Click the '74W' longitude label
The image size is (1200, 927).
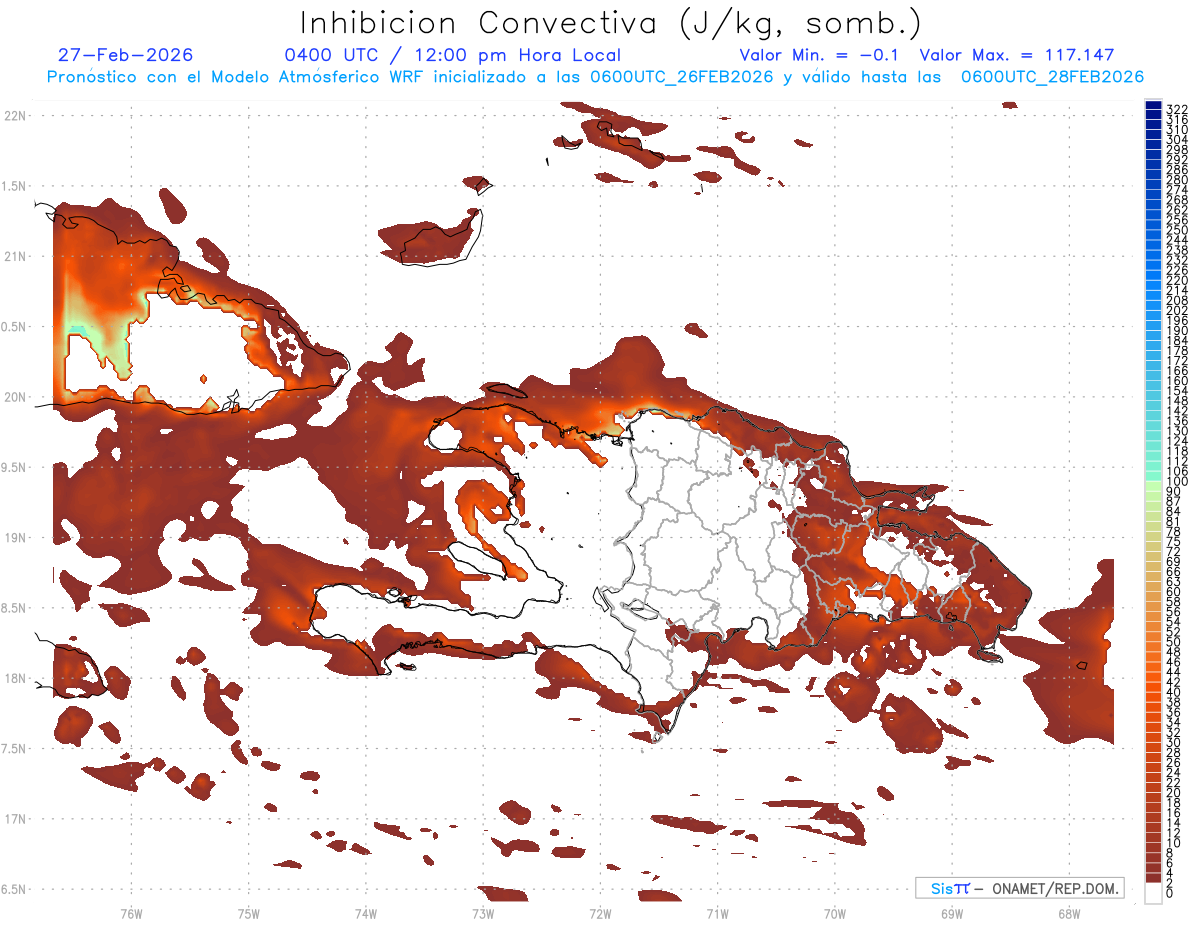(x=365, y=913)
